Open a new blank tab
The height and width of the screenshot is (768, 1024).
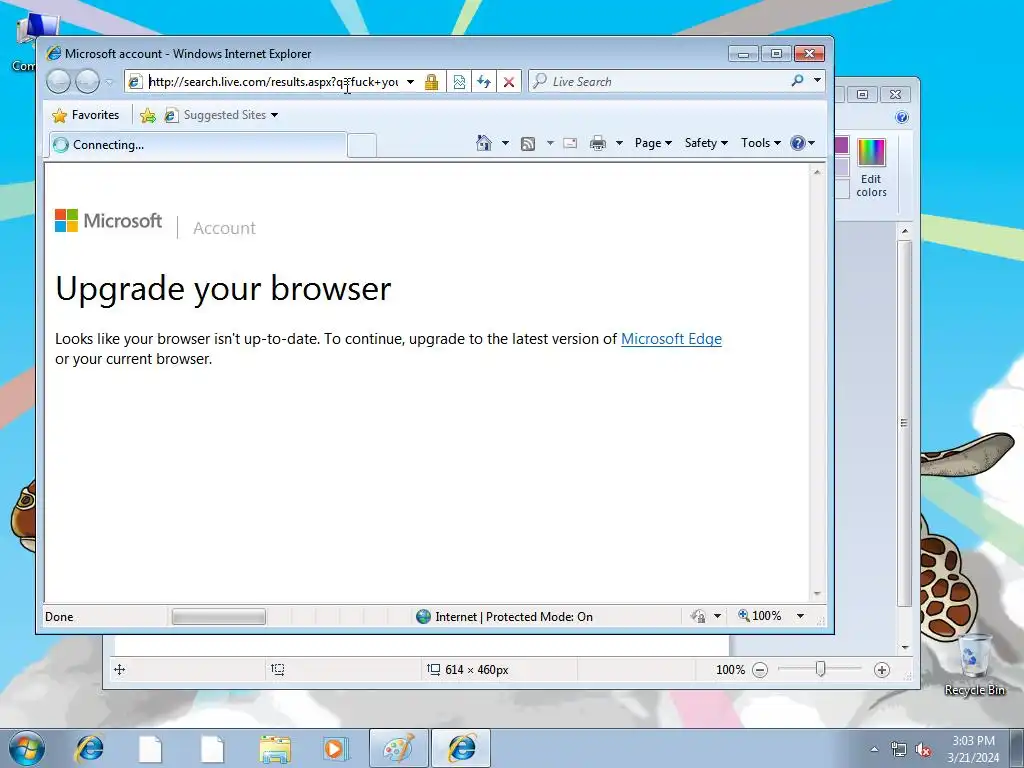[362, 145]
